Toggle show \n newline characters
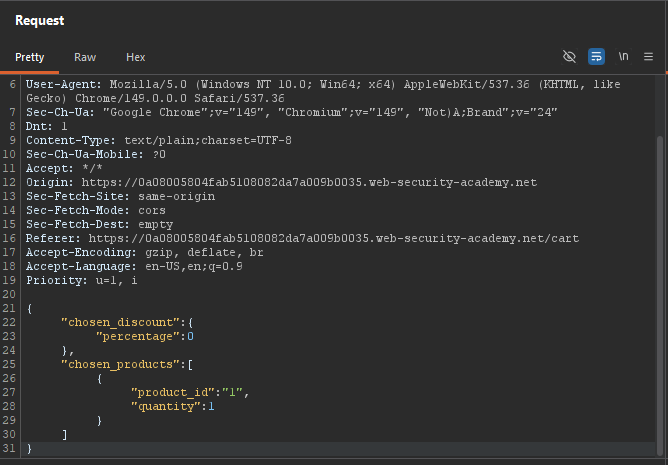The height and width of the screenshot is (465, 668). [x=623, y=56]
